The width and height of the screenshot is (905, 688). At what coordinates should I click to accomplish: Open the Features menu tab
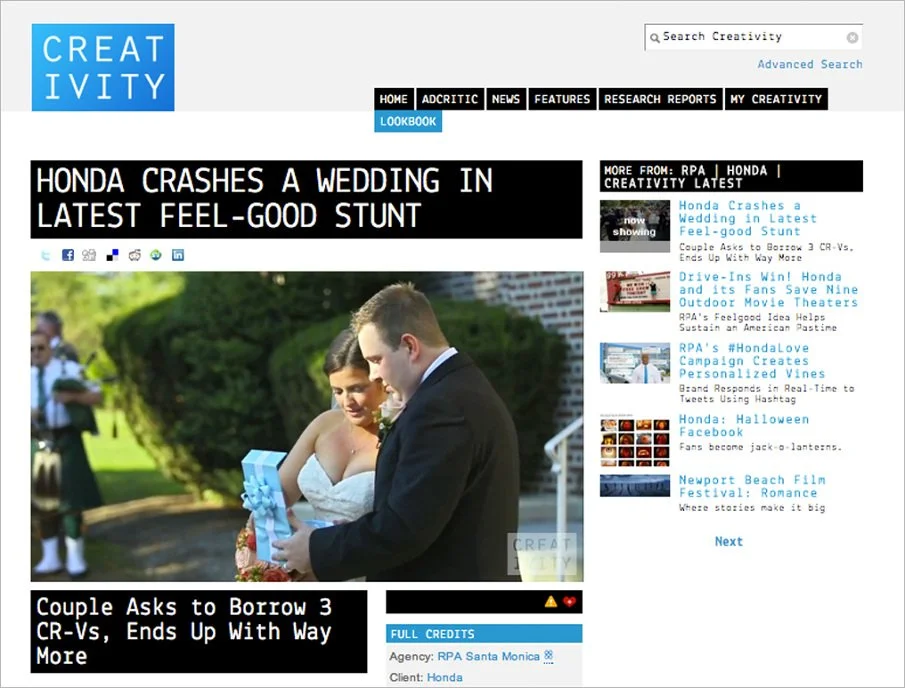point(562,99)
